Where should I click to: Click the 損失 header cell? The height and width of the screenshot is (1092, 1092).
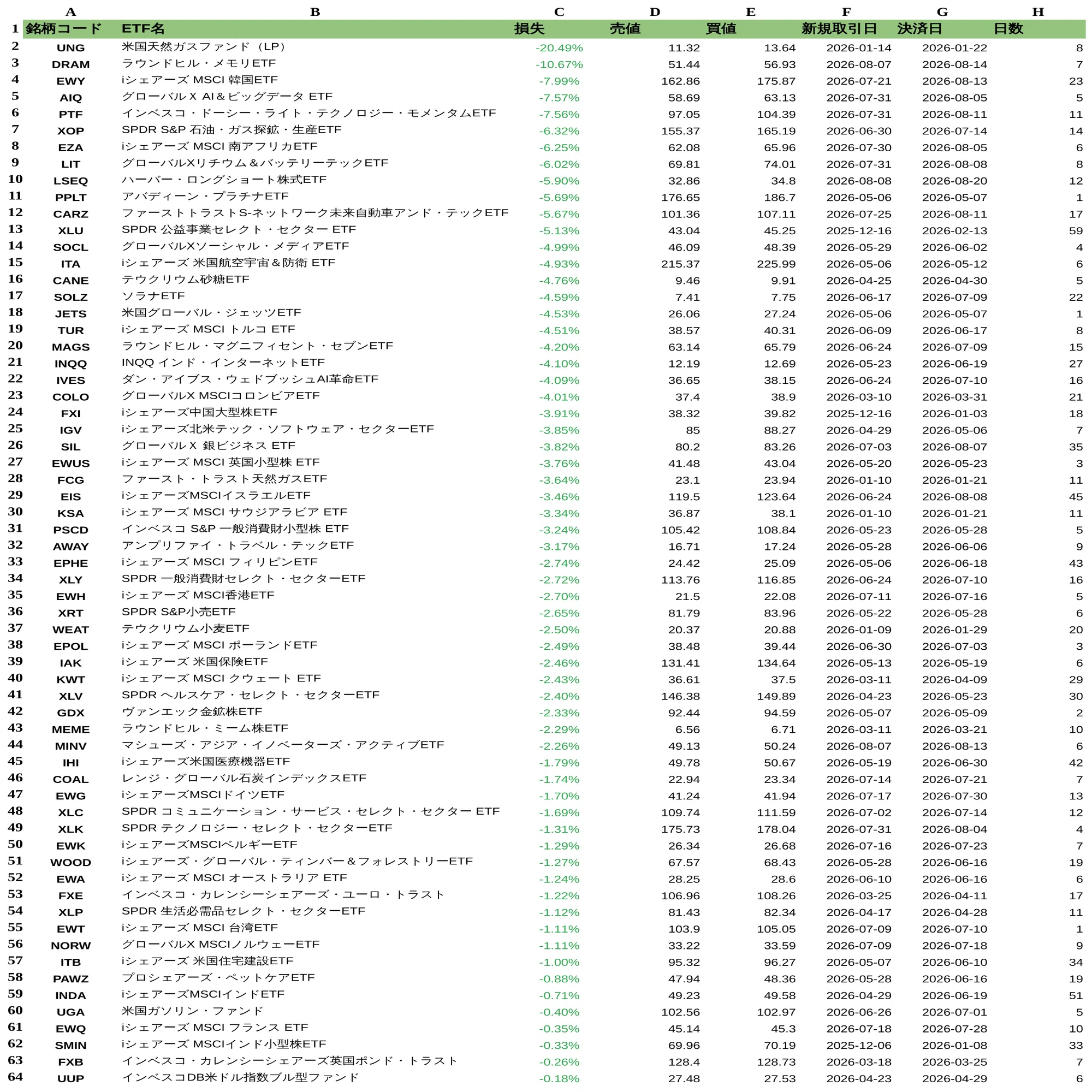(x=559, y=29)
